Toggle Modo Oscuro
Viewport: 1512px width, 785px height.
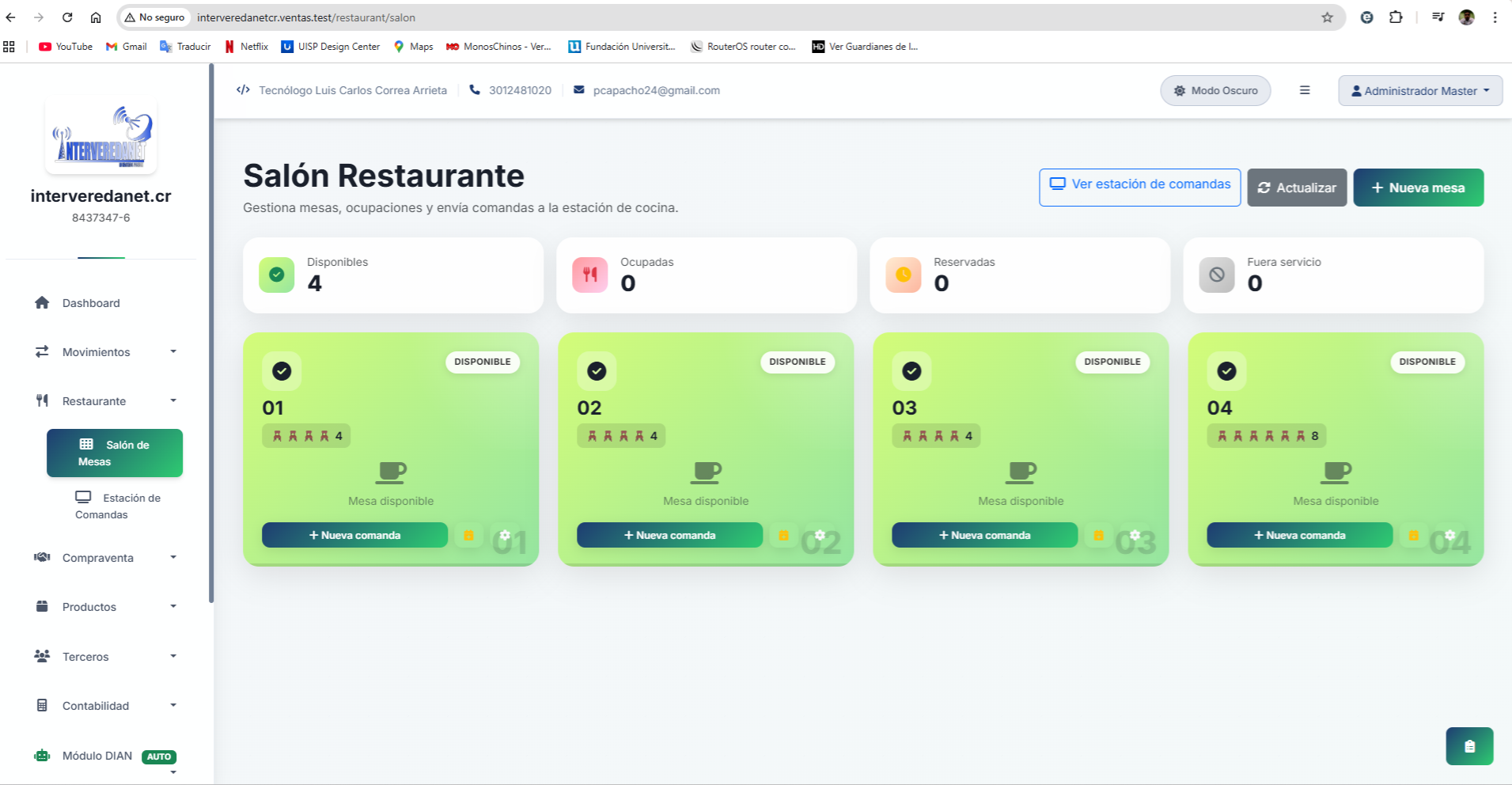click(x=1215, y=90)
